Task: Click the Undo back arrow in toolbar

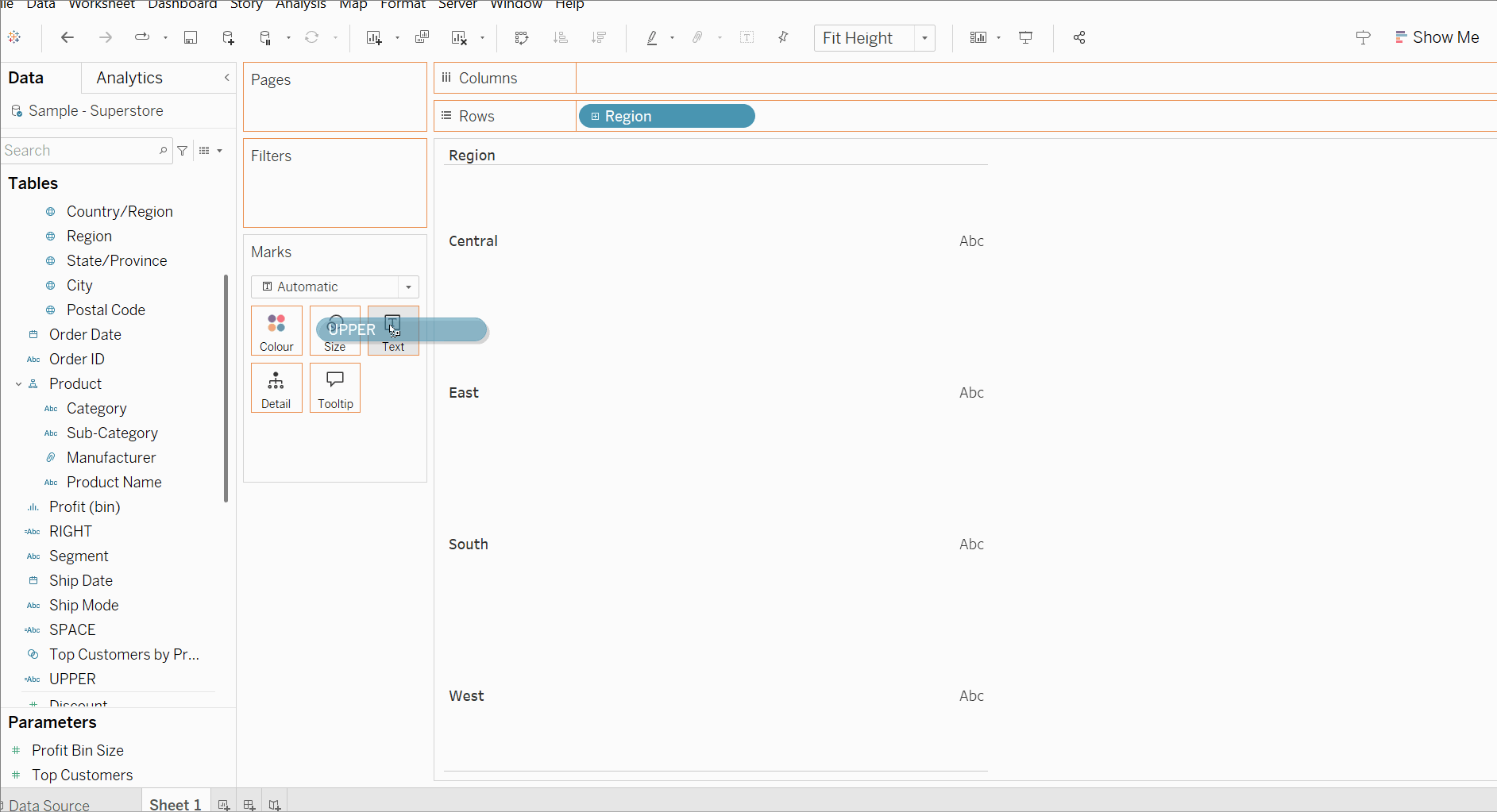Action: 68,37
